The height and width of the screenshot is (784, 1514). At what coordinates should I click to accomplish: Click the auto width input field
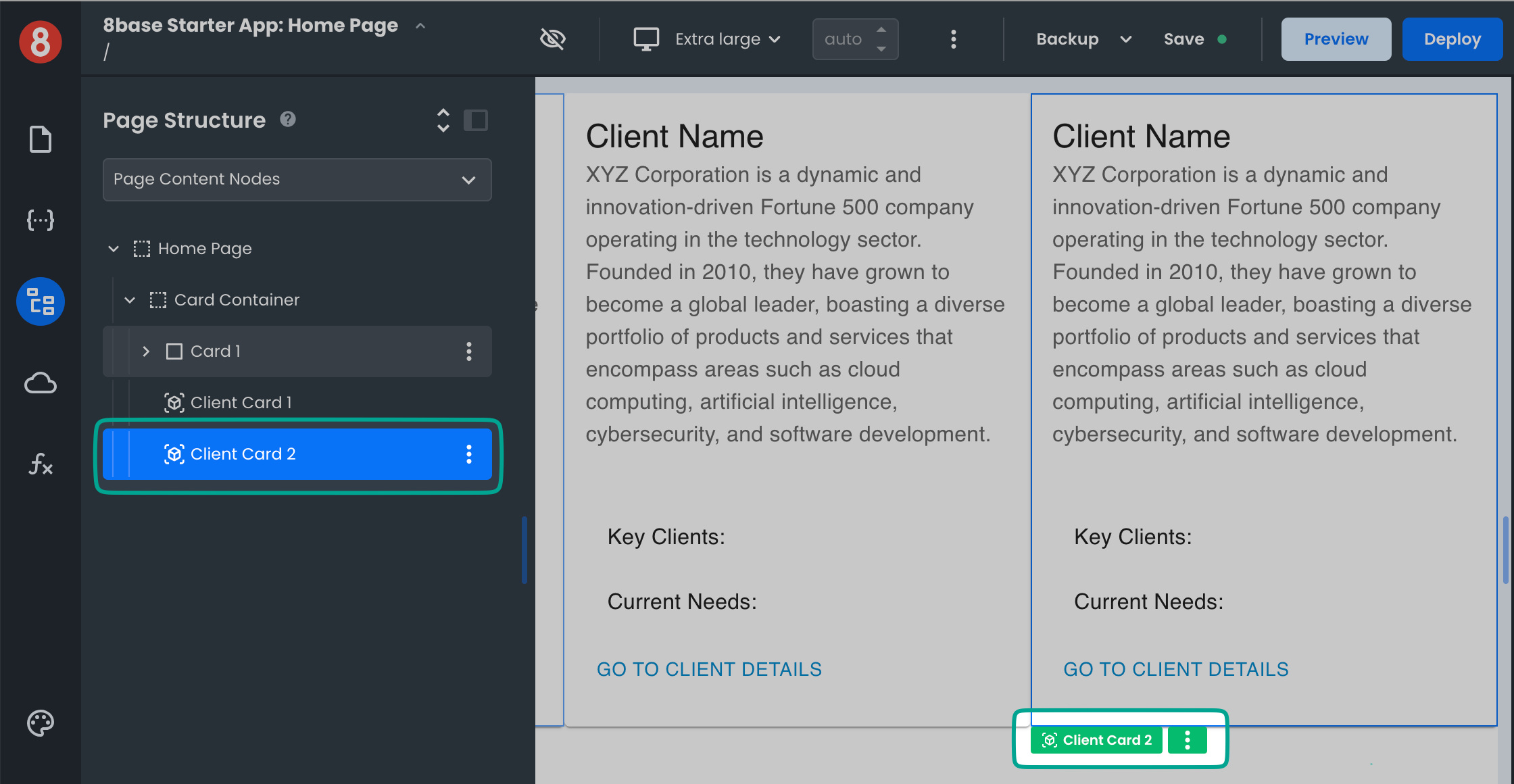click(845, 39)
